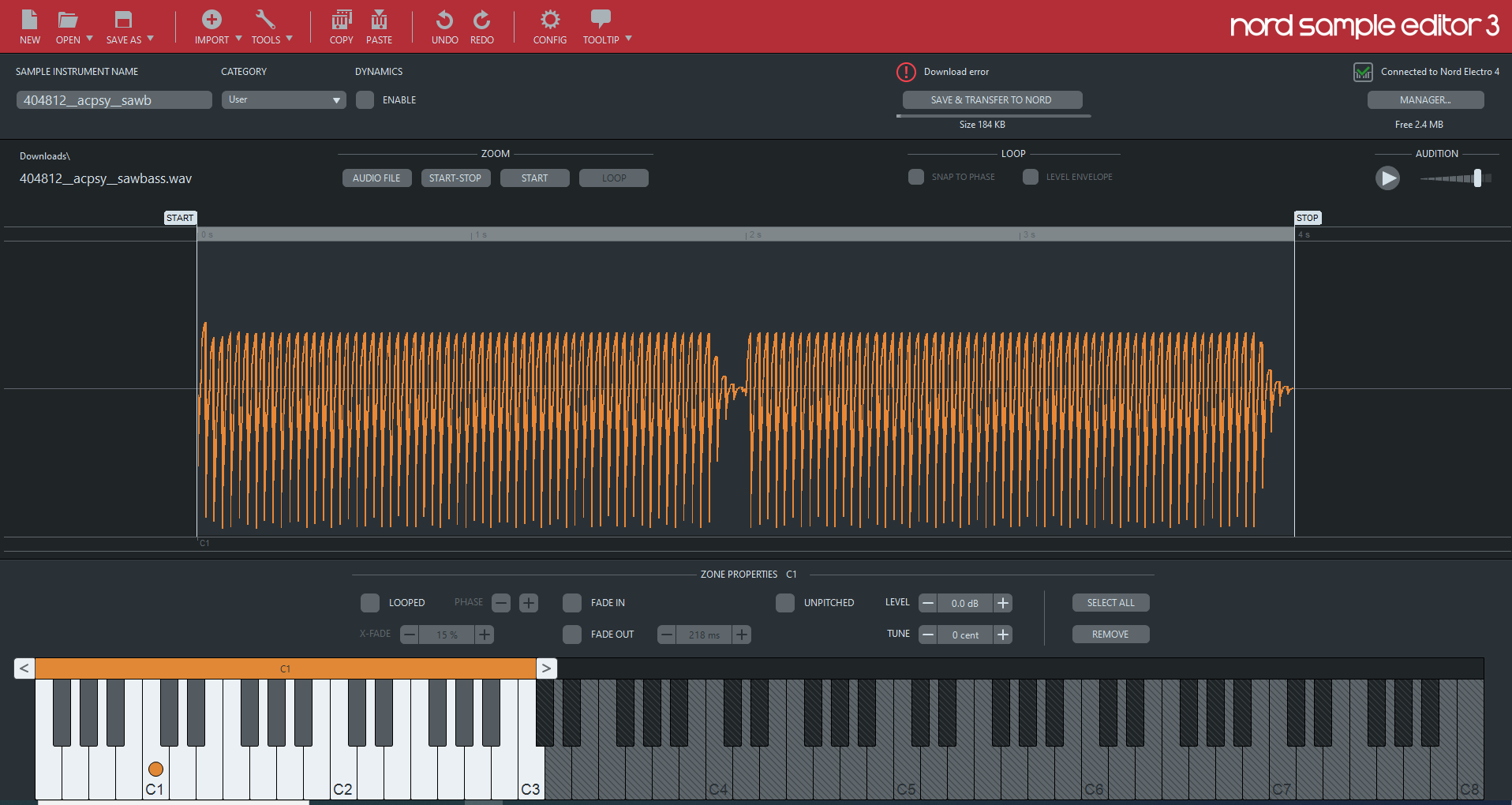The image size is (1512, 805).
Task: Click the Import plus icon
Action: tap(211, 20)
